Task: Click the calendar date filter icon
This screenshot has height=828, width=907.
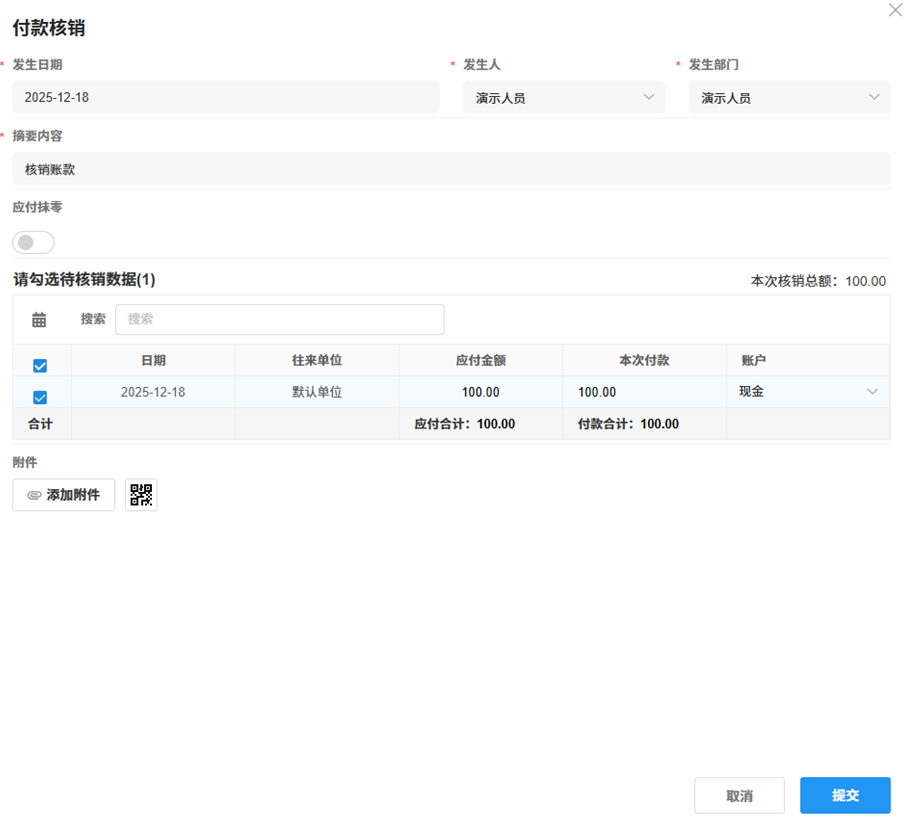Action: tap(40, 318)
